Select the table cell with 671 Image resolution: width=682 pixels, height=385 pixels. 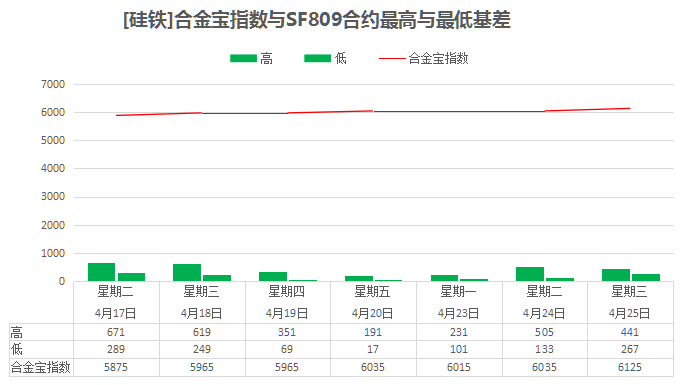pyautogui.click(x=116, y=332)
